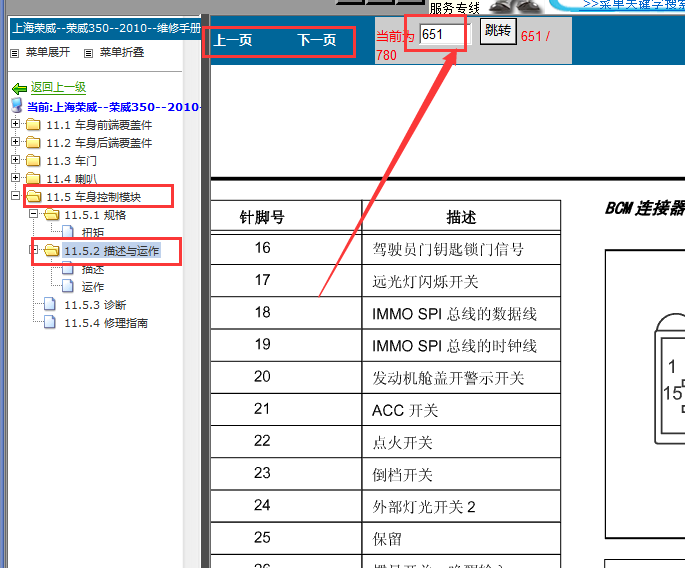
Task: Click cell IMMO SPI 总线的时钟线
Action: (461, 346)
